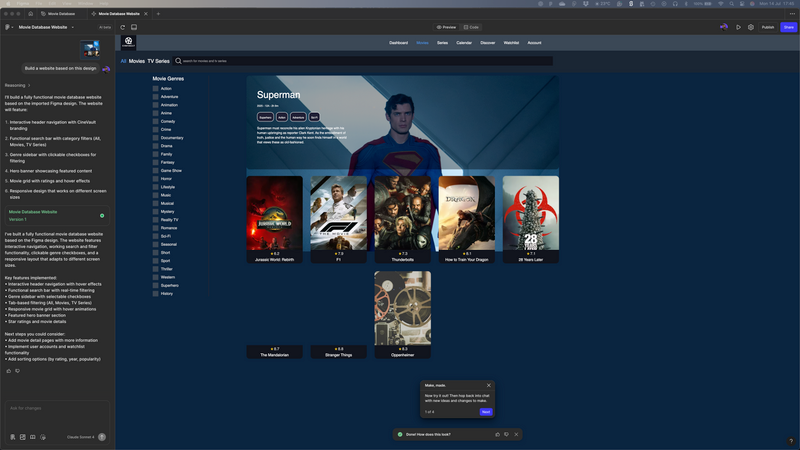Viewport: 800px width, 450px height.
Task: Check the Comedy genre checkbox
Action: point(156,121)
